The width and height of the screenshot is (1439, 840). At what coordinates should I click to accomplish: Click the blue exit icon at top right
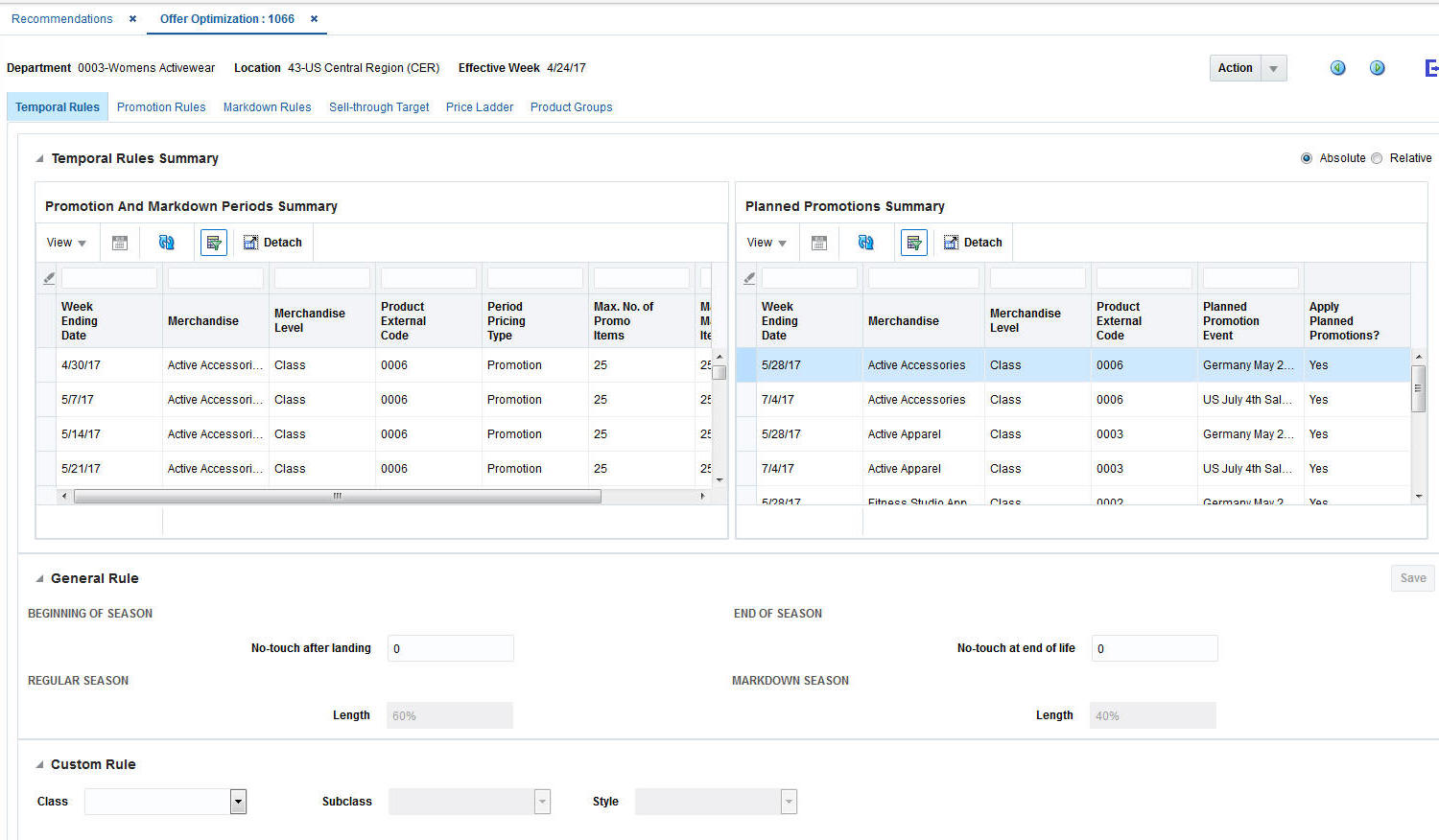(x=1431, y=68)
